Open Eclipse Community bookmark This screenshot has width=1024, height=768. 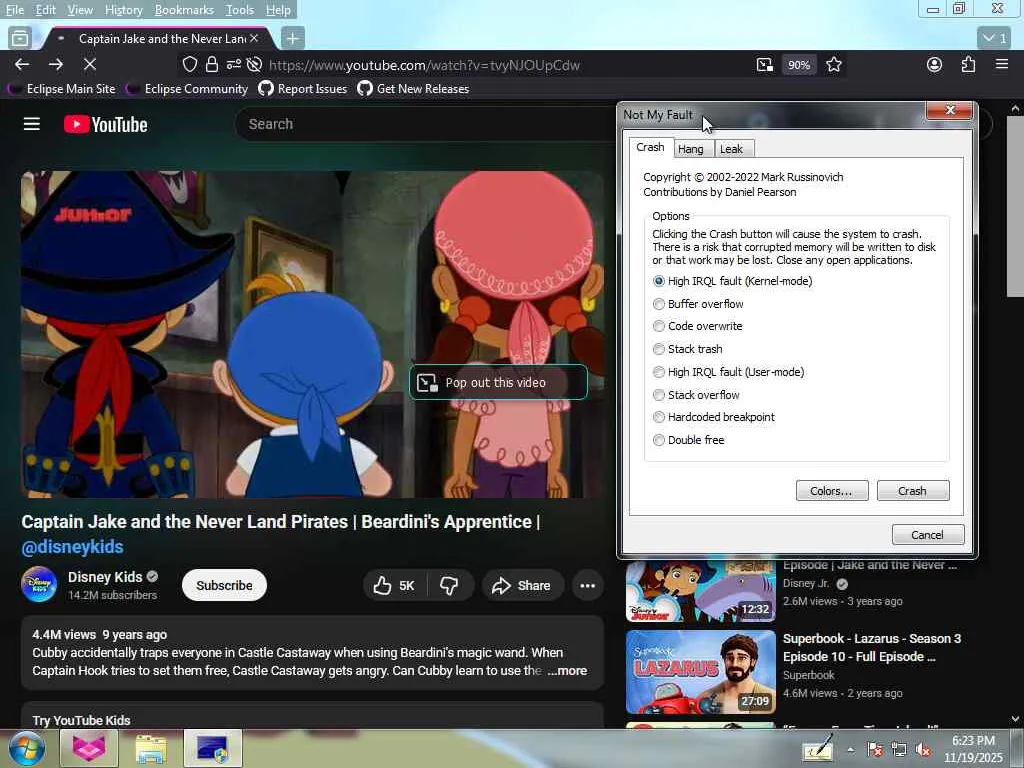[187, 89]
